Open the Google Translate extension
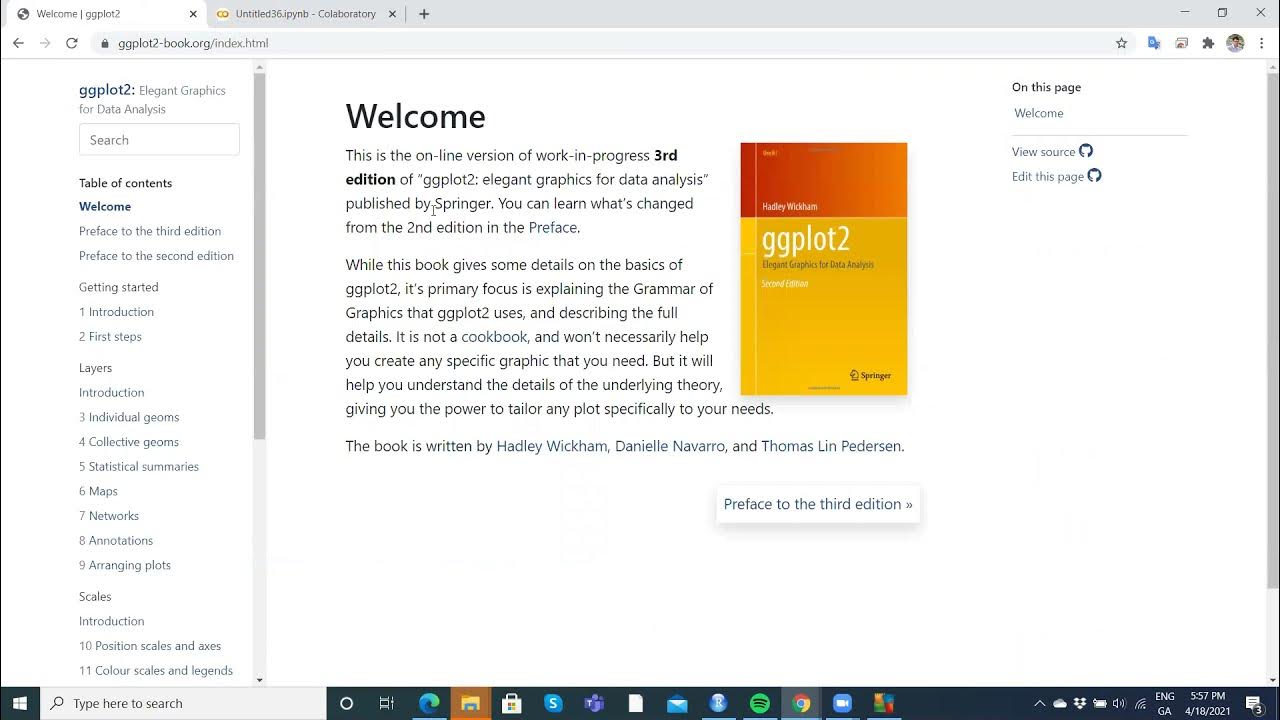This screenshot has height=720, width=1280. tap(1154, 43)
